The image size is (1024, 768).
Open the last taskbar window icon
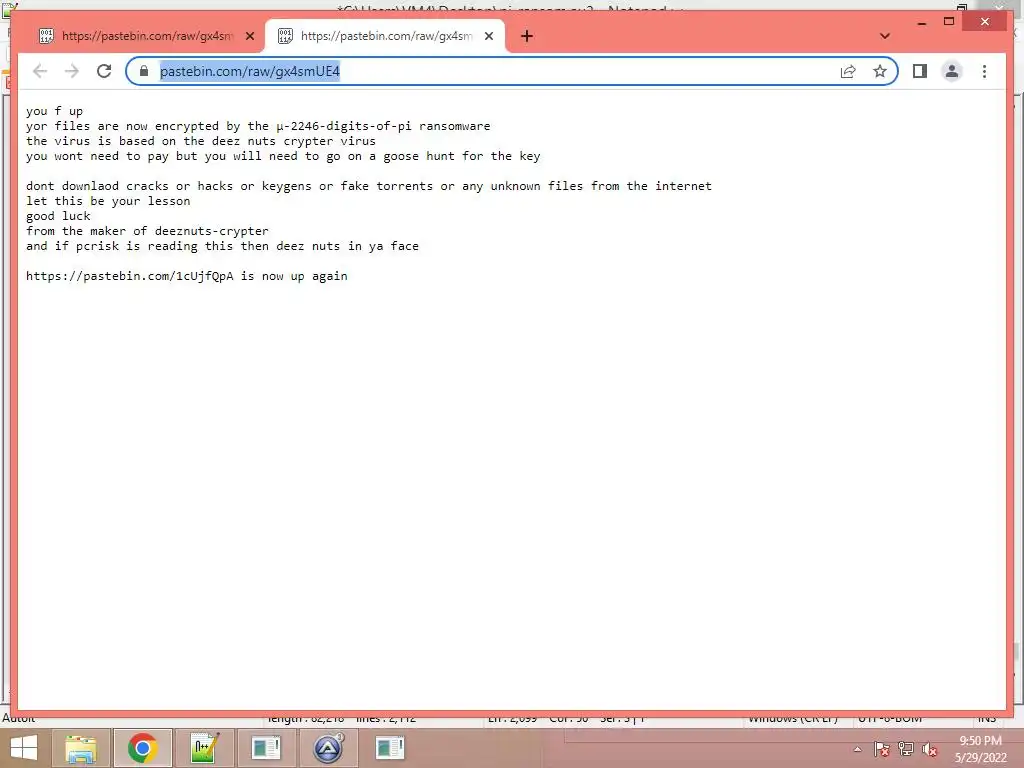(390, 748)
